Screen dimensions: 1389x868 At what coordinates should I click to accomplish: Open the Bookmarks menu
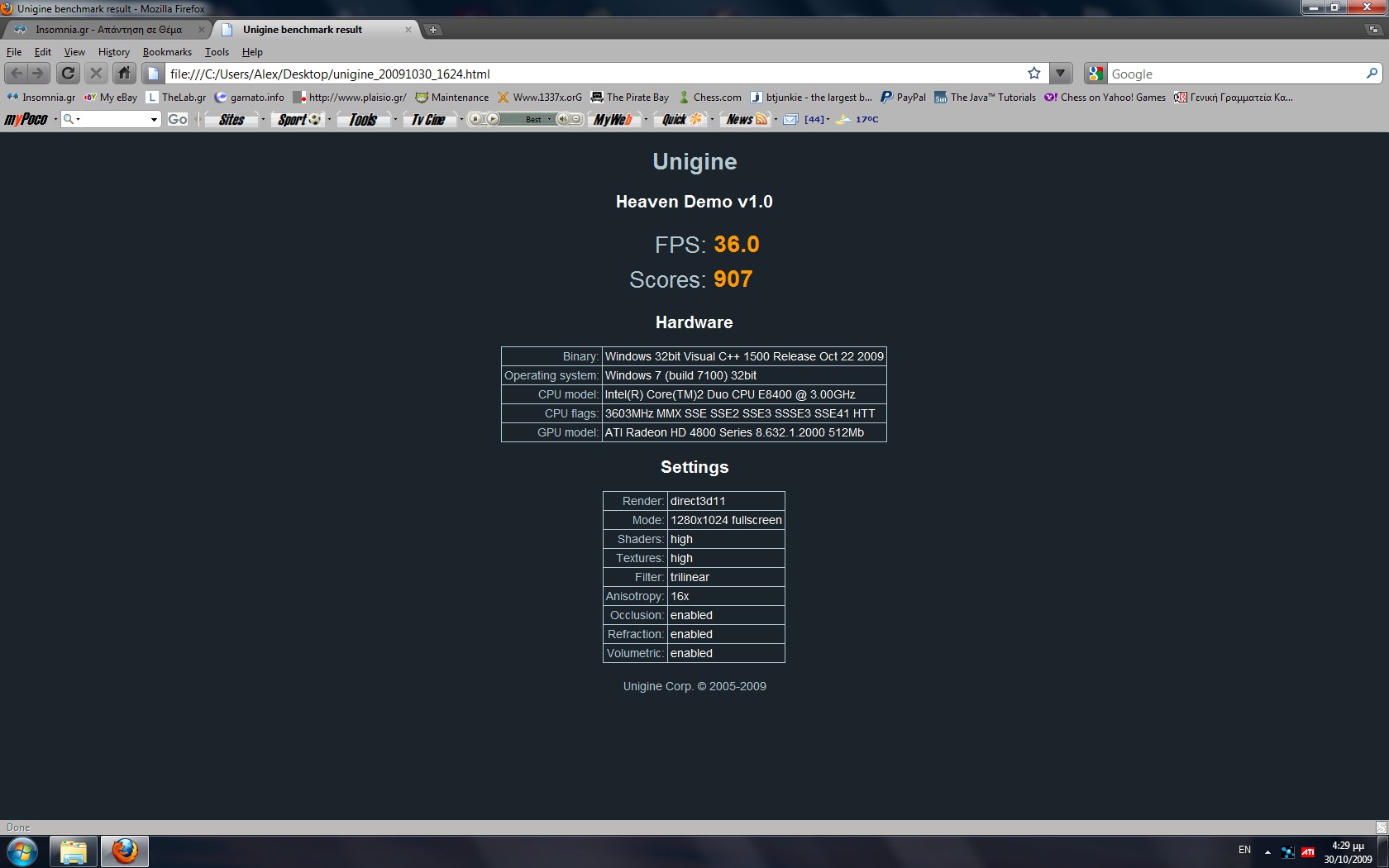coord(167,52)
